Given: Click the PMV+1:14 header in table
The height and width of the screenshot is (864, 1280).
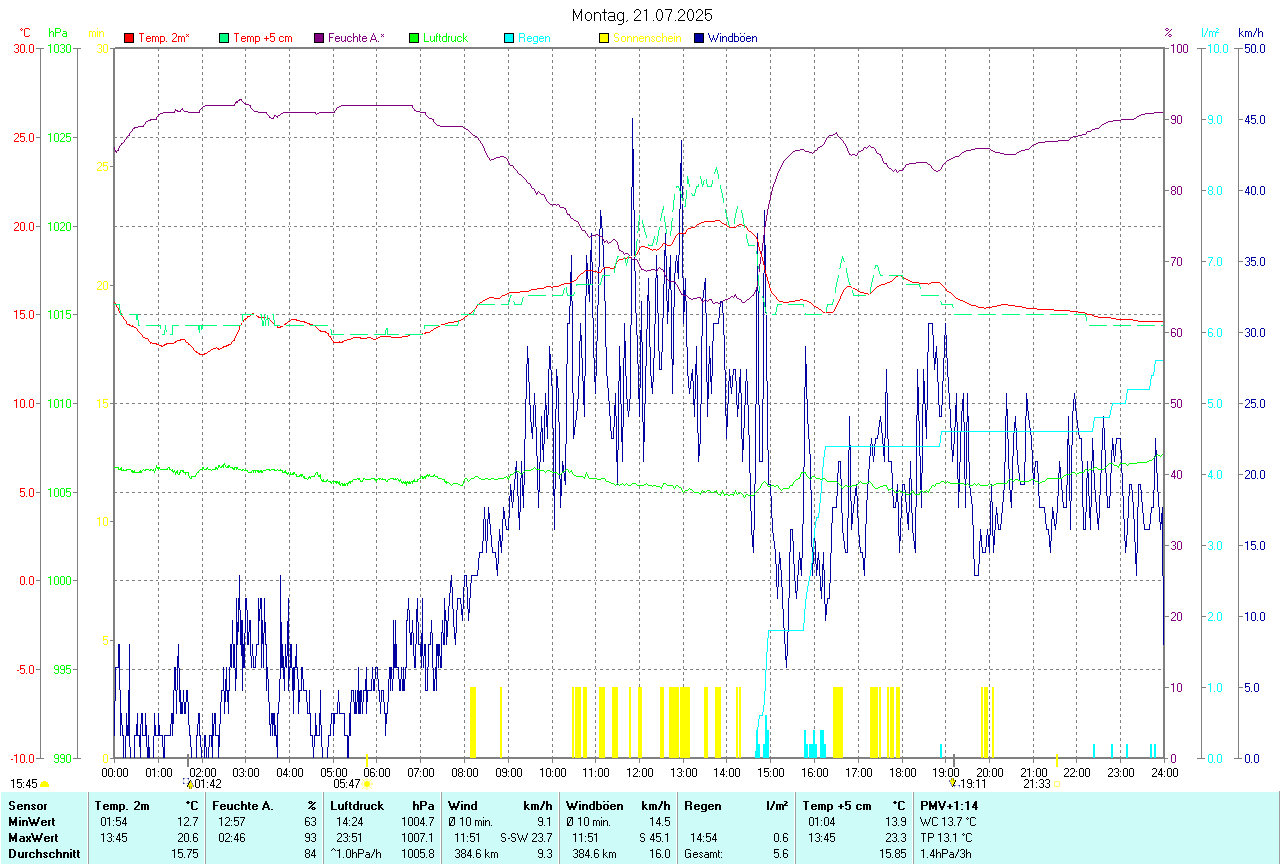Looking at the screenshot, I should [x=949, y=805].
